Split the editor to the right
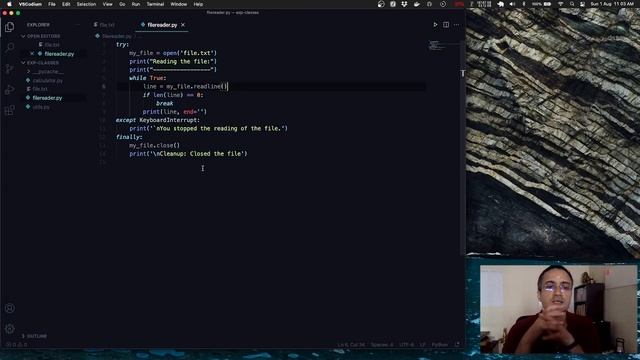Viewport: 640px width, 360px height. 446,25
